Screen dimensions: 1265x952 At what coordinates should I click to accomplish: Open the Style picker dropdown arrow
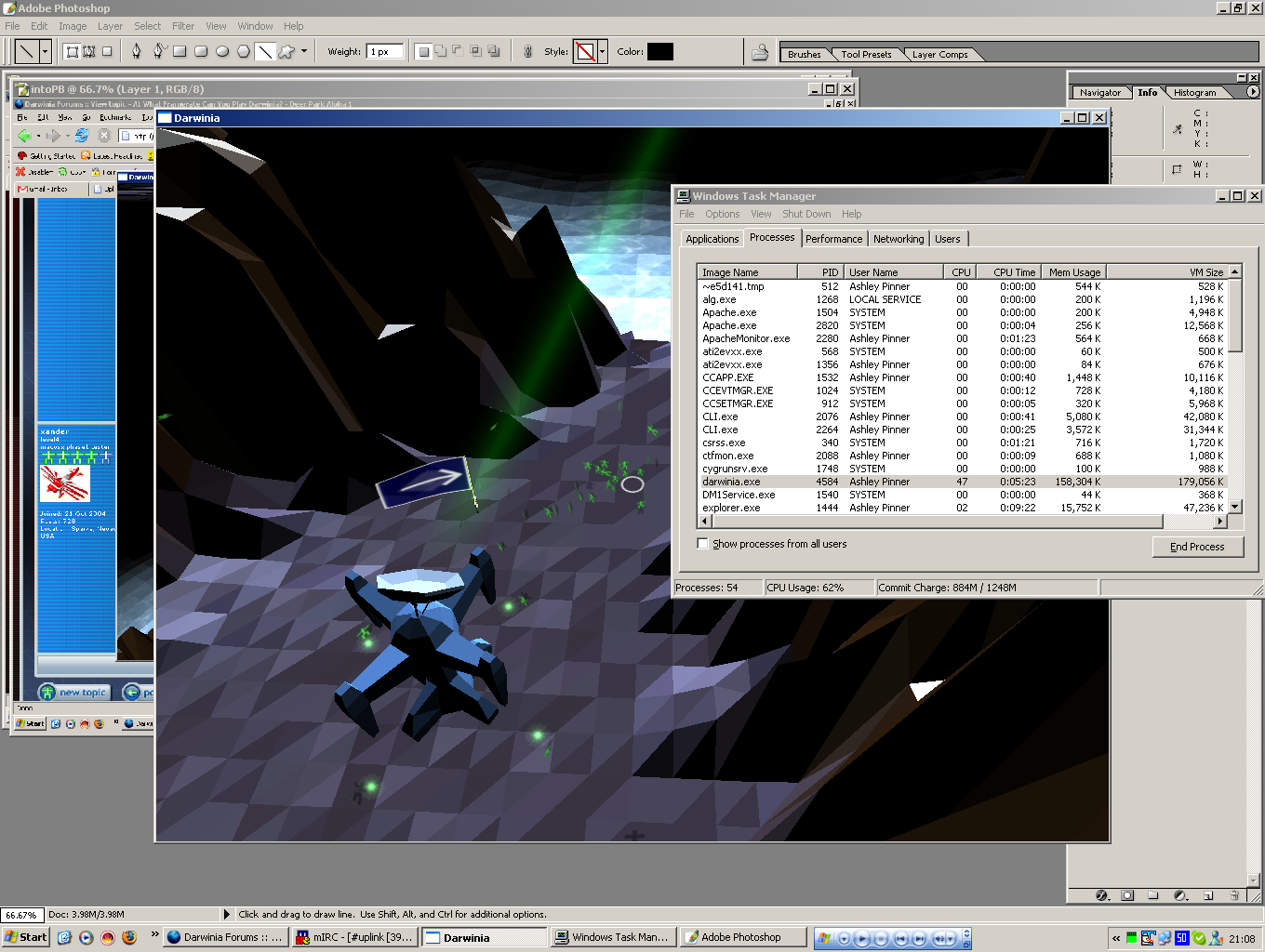pyautogui.click(x=603, y=52)
